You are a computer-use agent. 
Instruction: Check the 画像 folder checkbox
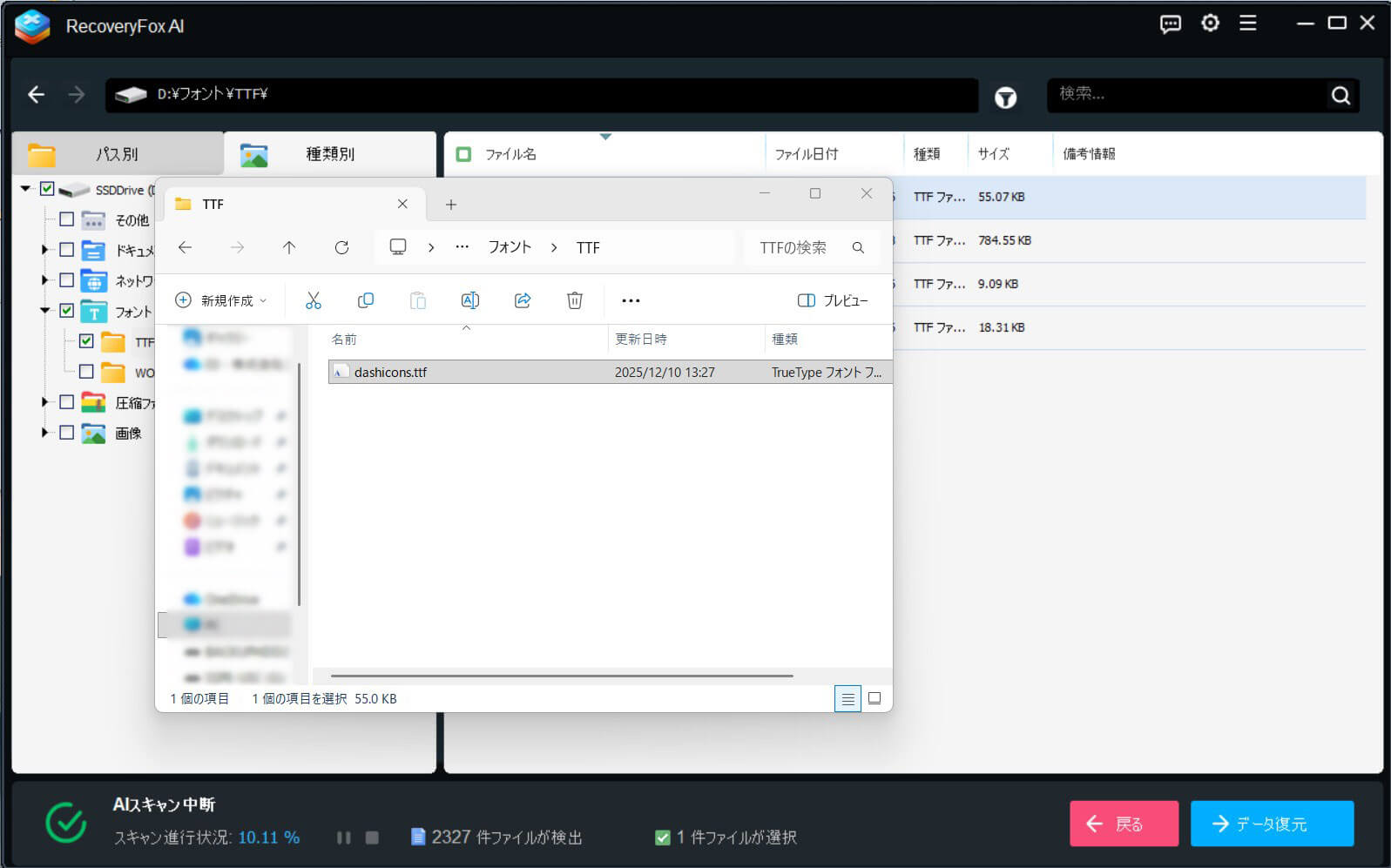(x=66, y=433)
